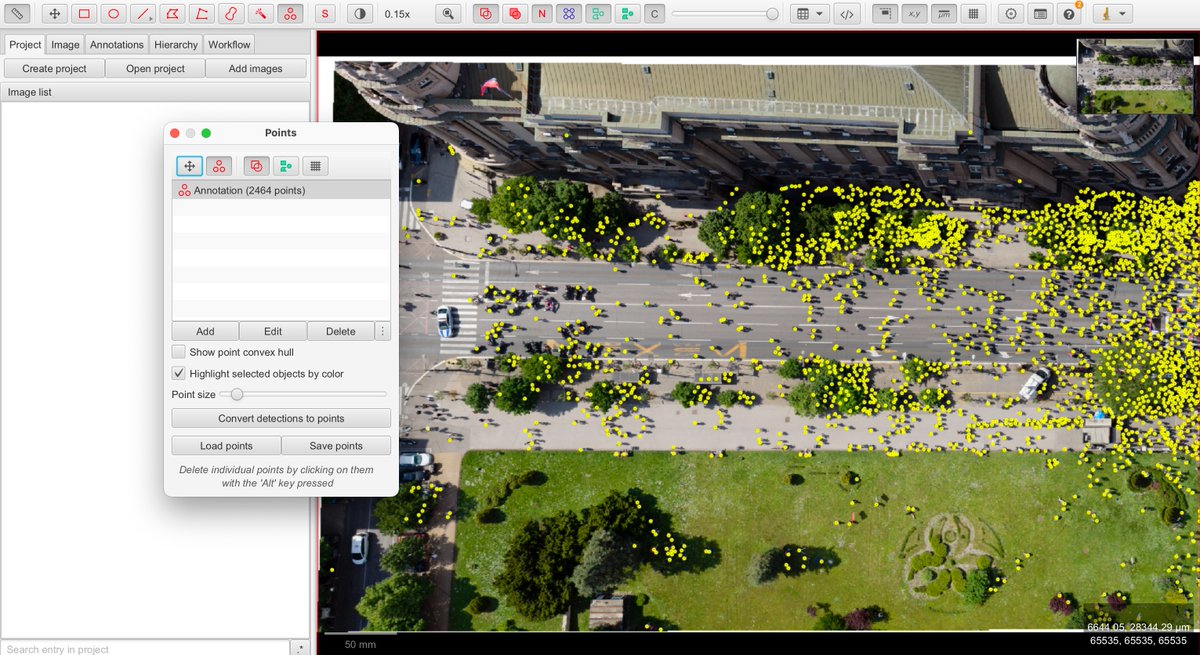Enable Show point convex hull checkbox
This screenshot has width=1200, height=655.
tap(179, 352)
